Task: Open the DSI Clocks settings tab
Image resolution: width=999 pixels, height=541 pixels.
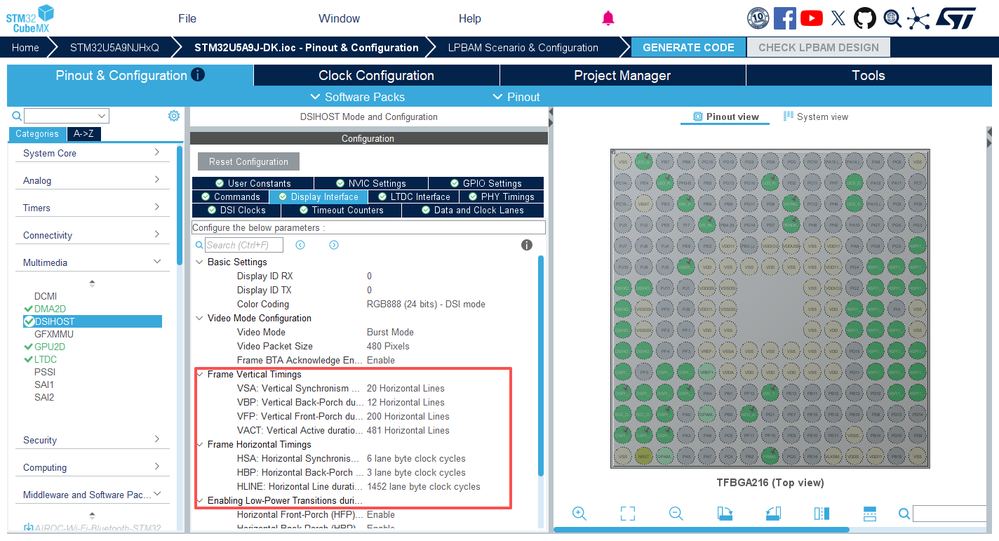Action: 236,210
